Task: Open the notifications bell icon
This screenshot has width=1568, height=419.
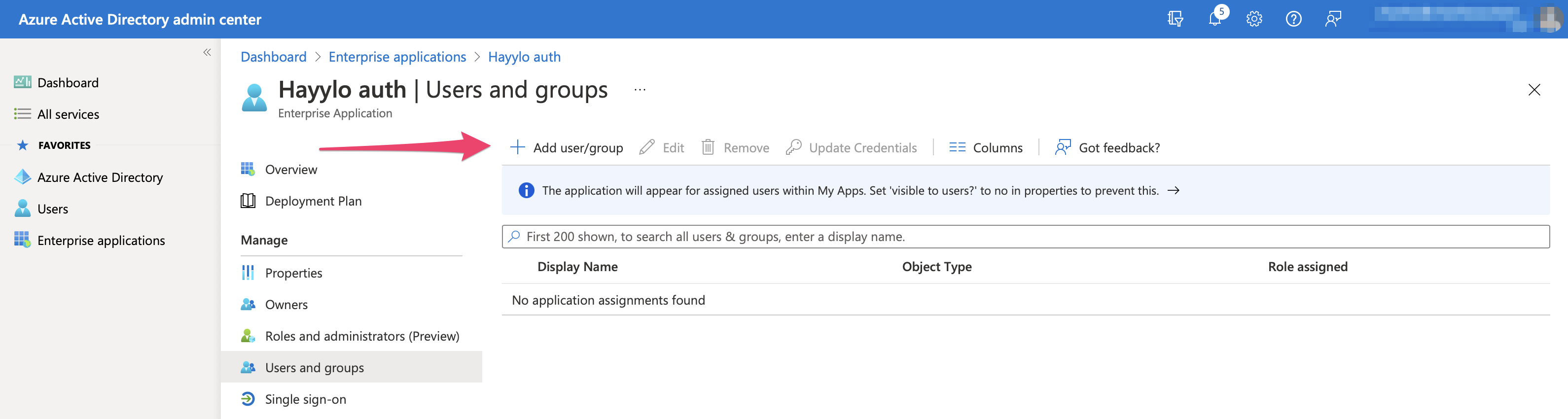Action: [x=1214, y=19]
